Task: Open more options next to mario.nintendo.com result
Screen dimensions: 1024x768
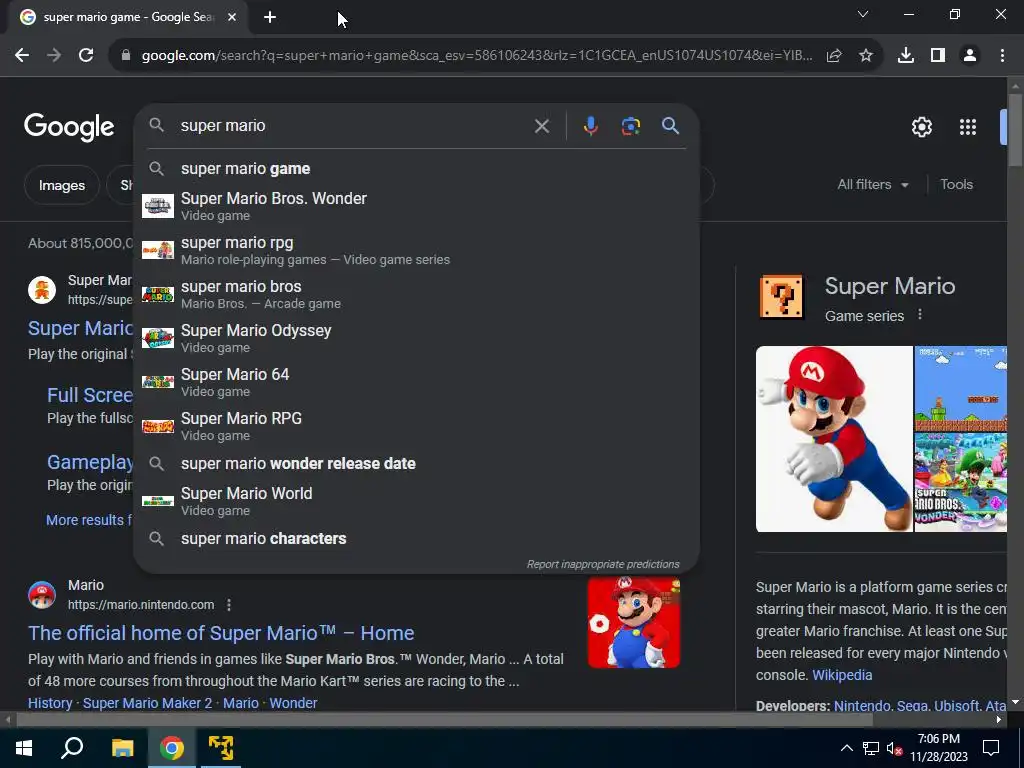Action: click(229, 605)
